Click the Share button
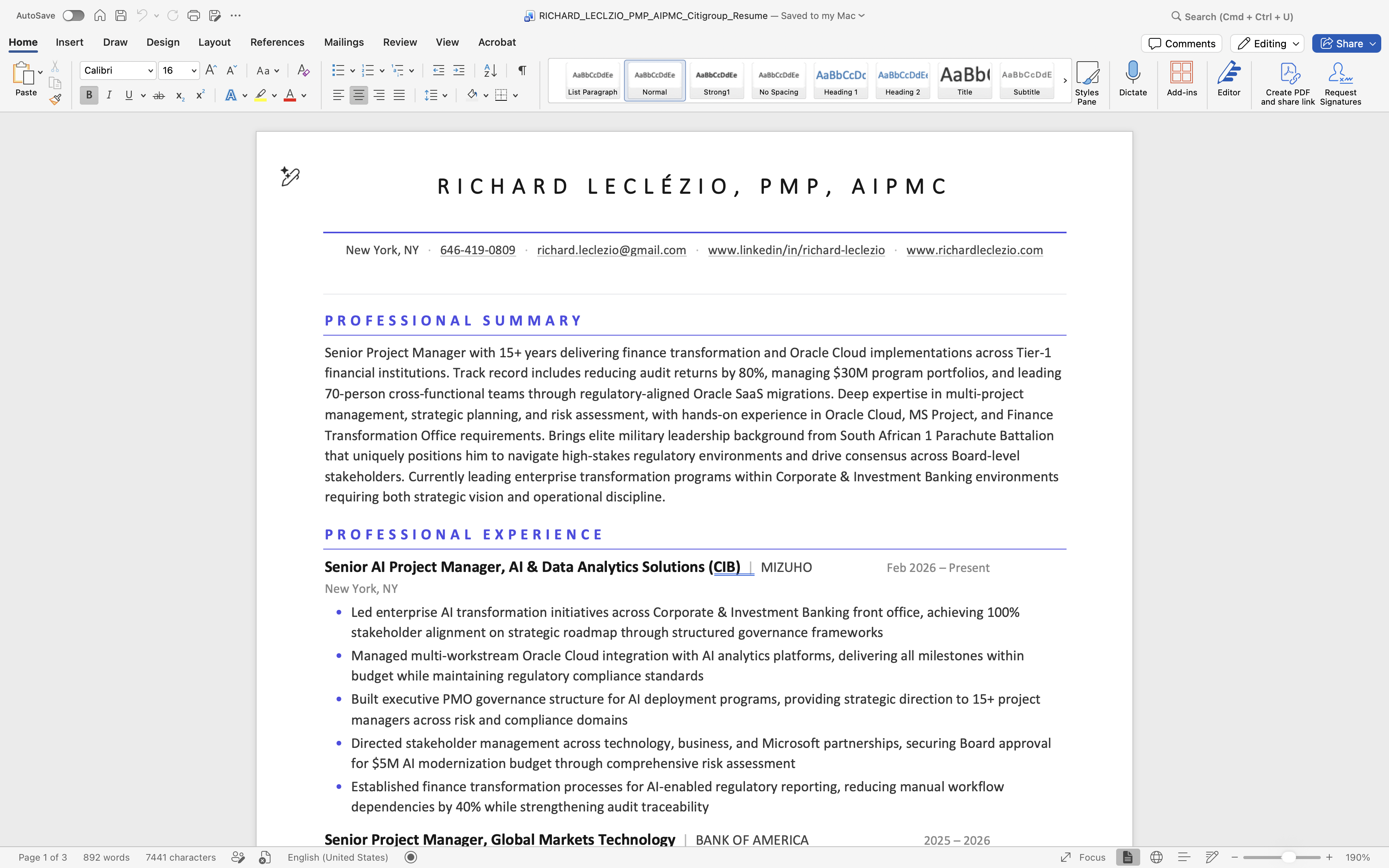This screenshot has height=868, width=1389. point(1346,44)
